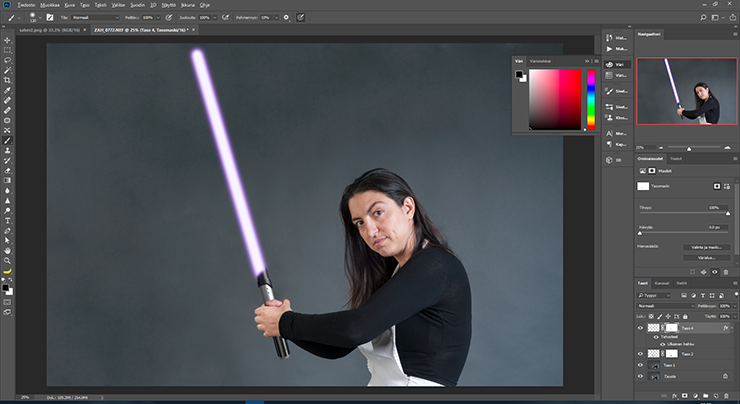Open the Tyyppi layer filter dropdown

pos(654,295)
